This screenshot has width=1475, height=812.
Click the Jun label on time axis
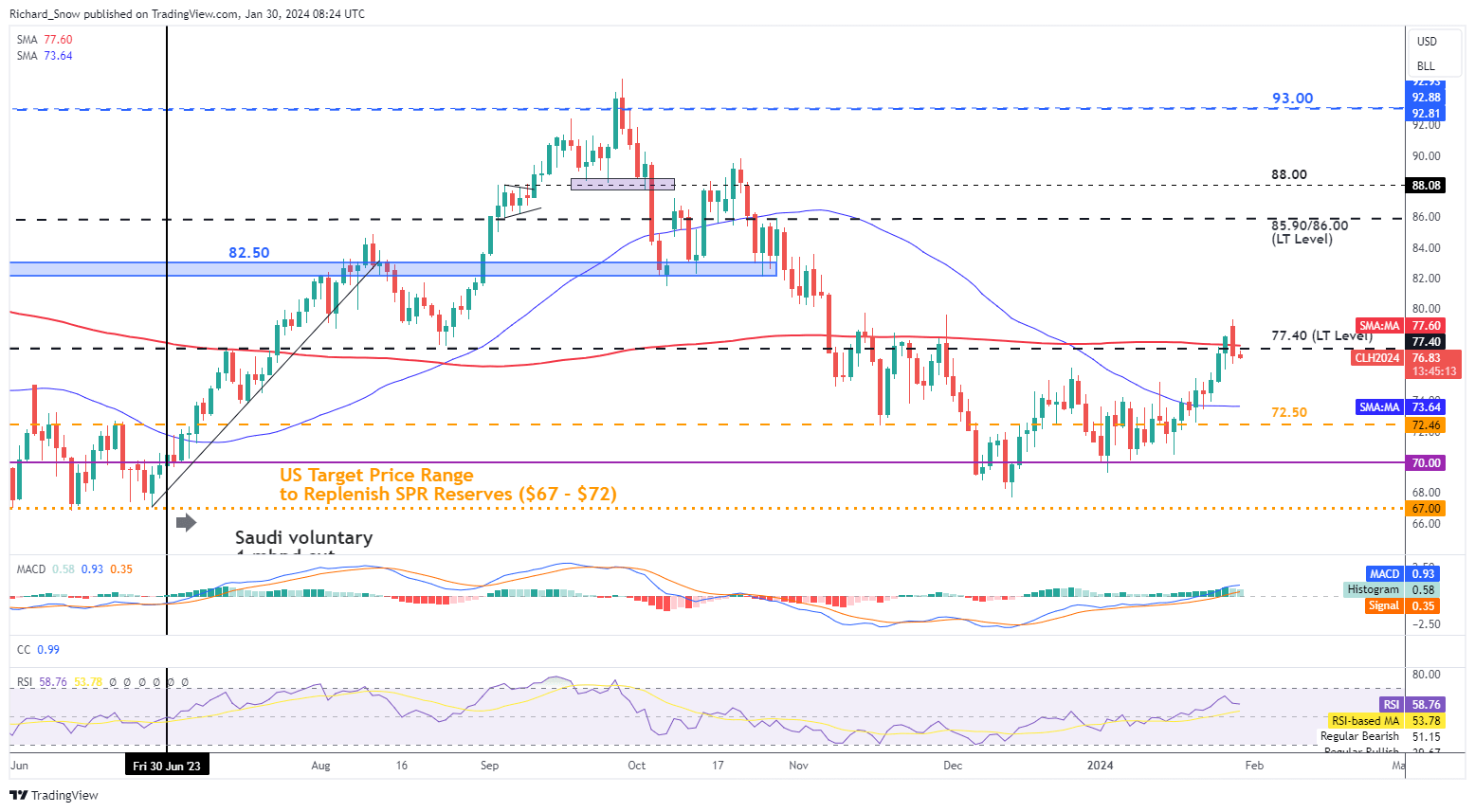(x=19, y=766)
